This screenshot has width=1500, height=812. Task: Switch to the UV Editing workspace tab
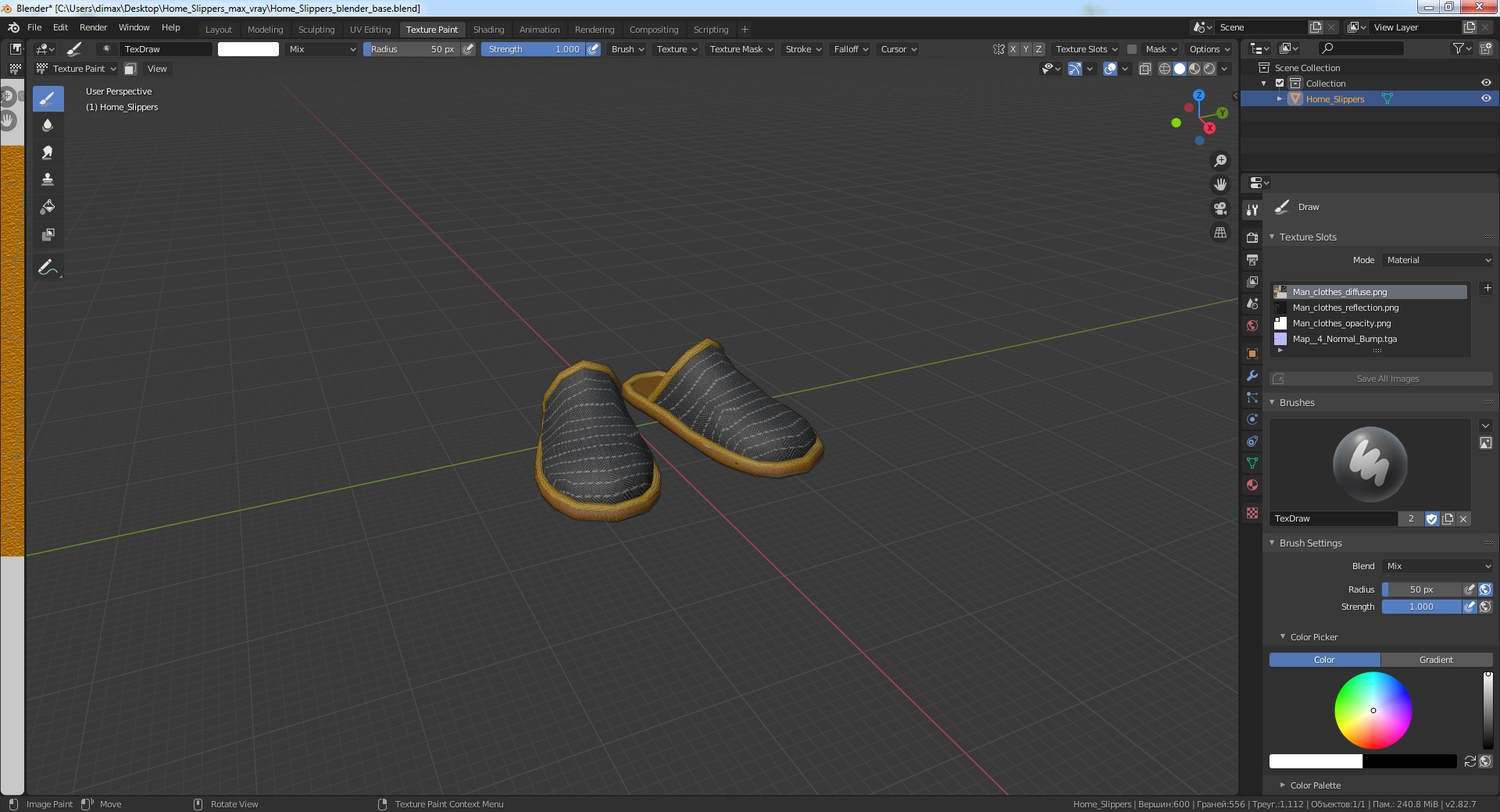click(370, 30)
